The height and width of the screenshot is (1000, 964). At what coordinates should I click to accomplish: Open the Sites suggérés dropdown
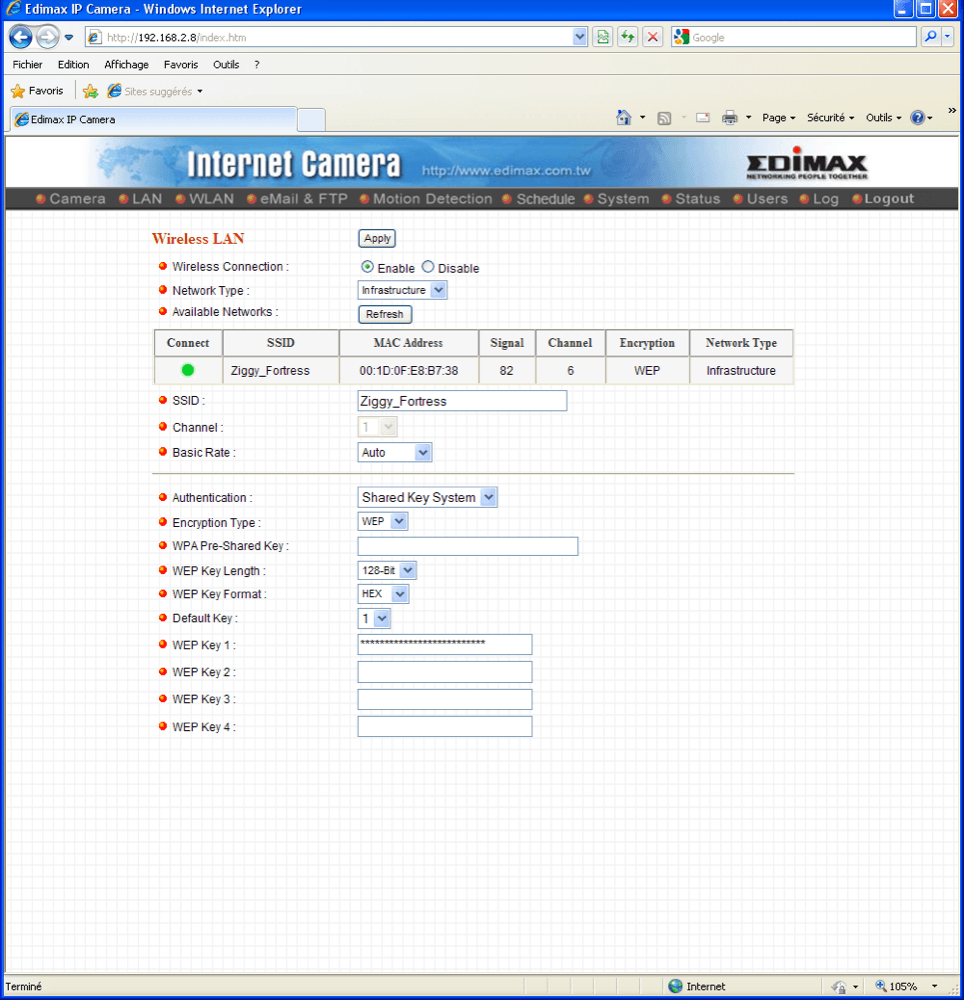pos(155,91)
